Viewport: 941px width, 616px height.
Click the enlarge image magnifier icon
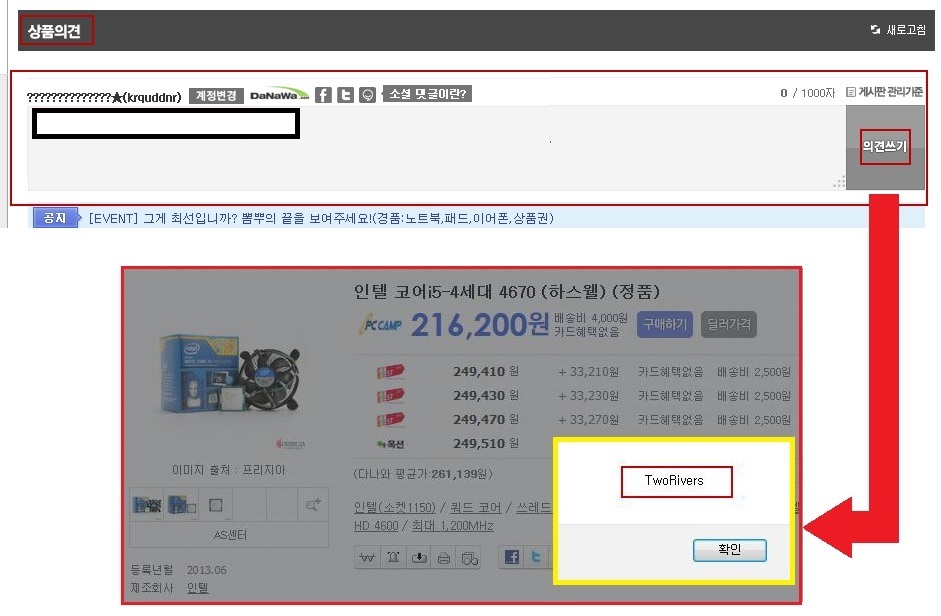[313, 505]
